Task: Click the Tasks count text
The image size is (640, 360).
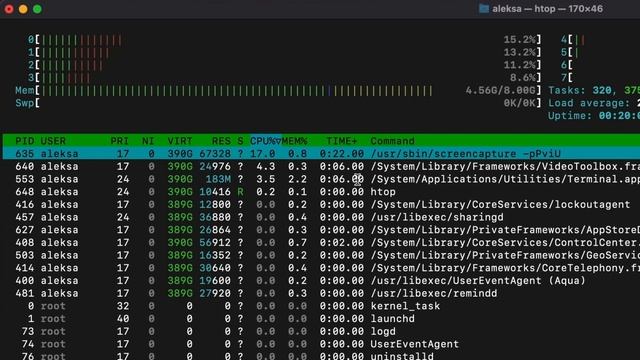Action: 594,91
